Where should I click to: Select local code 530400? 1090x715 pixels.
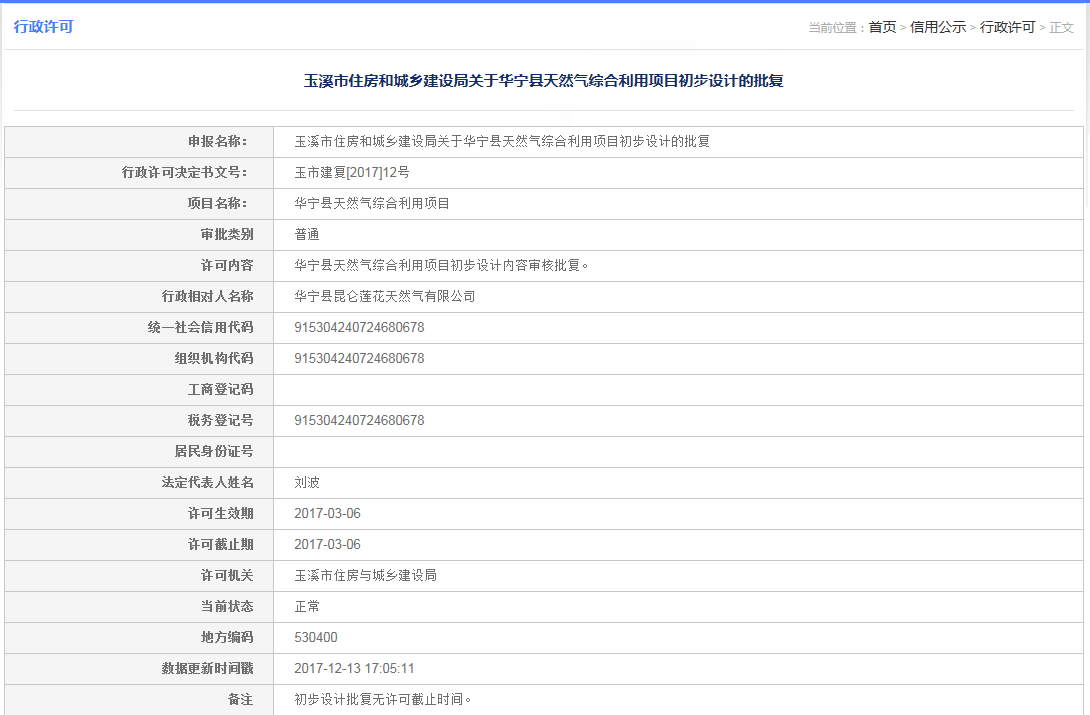[316, 637]
